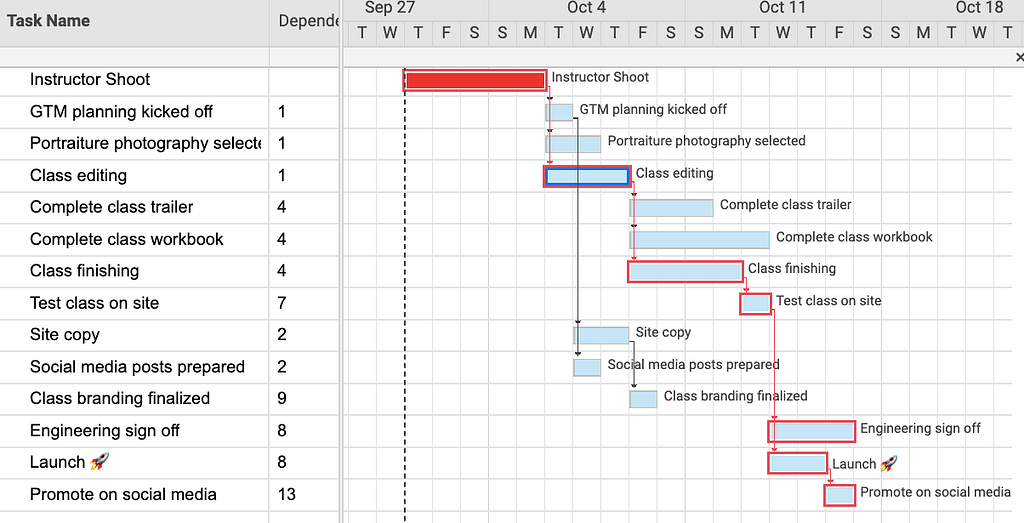
Task: Close the chart with the X icon
Action: tap(1019, 57)
